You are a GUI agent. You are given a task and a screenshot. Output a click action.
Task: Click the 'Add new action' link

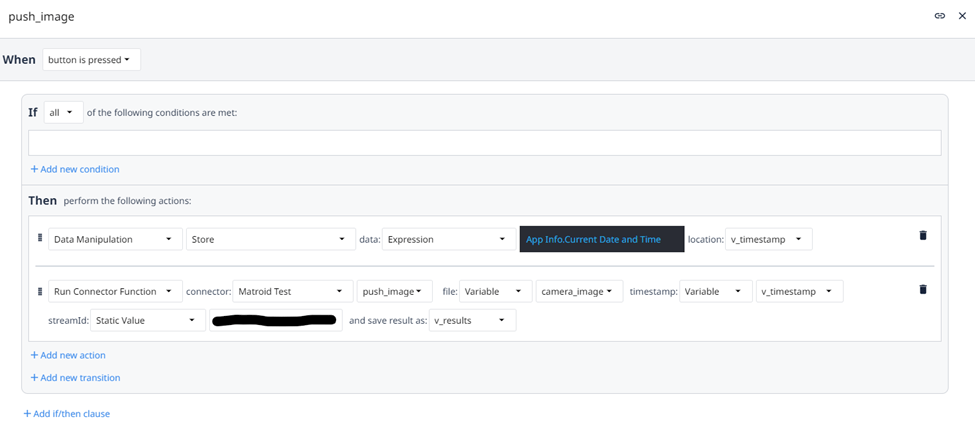tap(68, 355)
